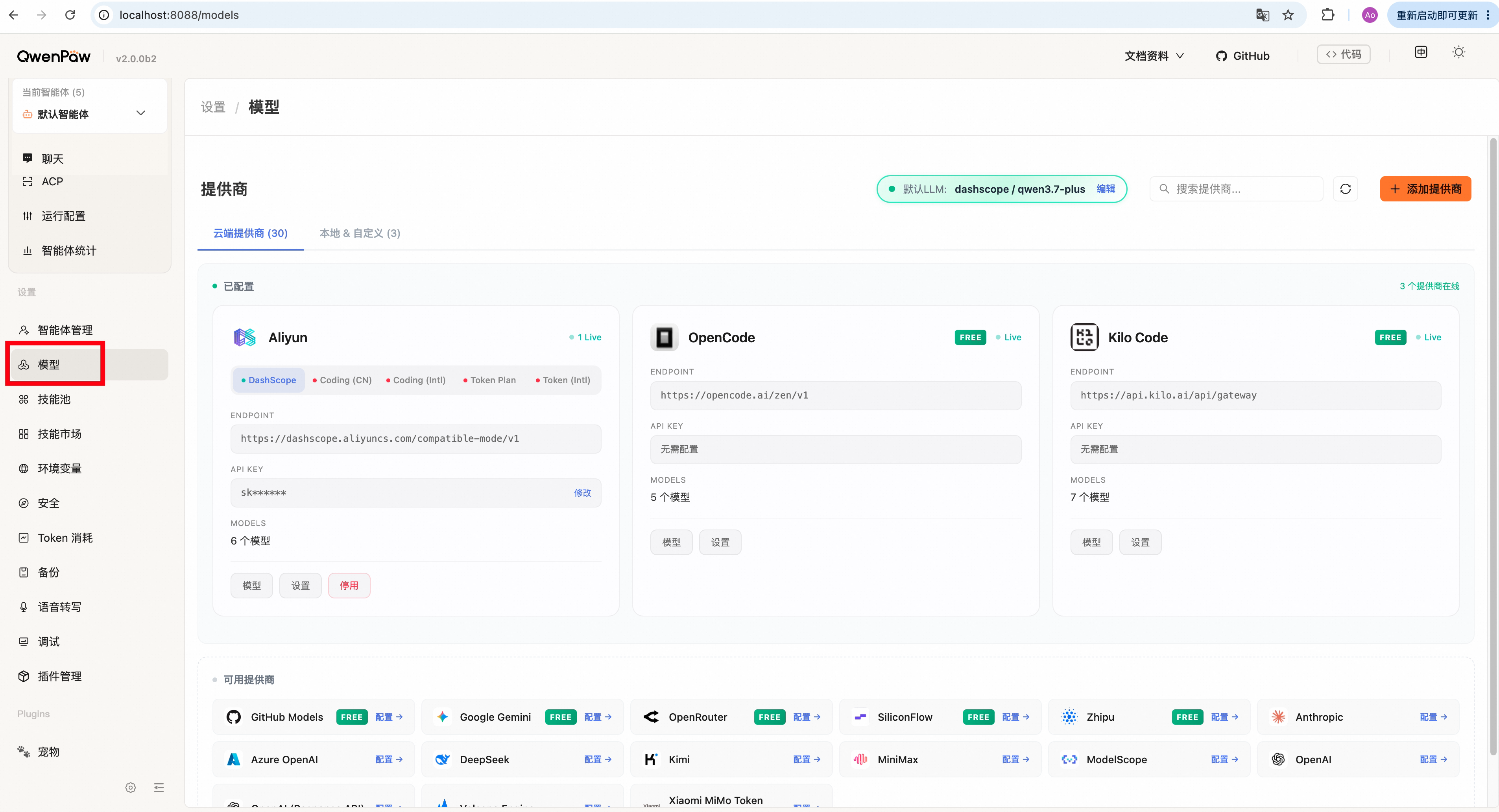1499x812 pixels.
Task: Open the GitHub link in the header
Action: point(1242,56)
